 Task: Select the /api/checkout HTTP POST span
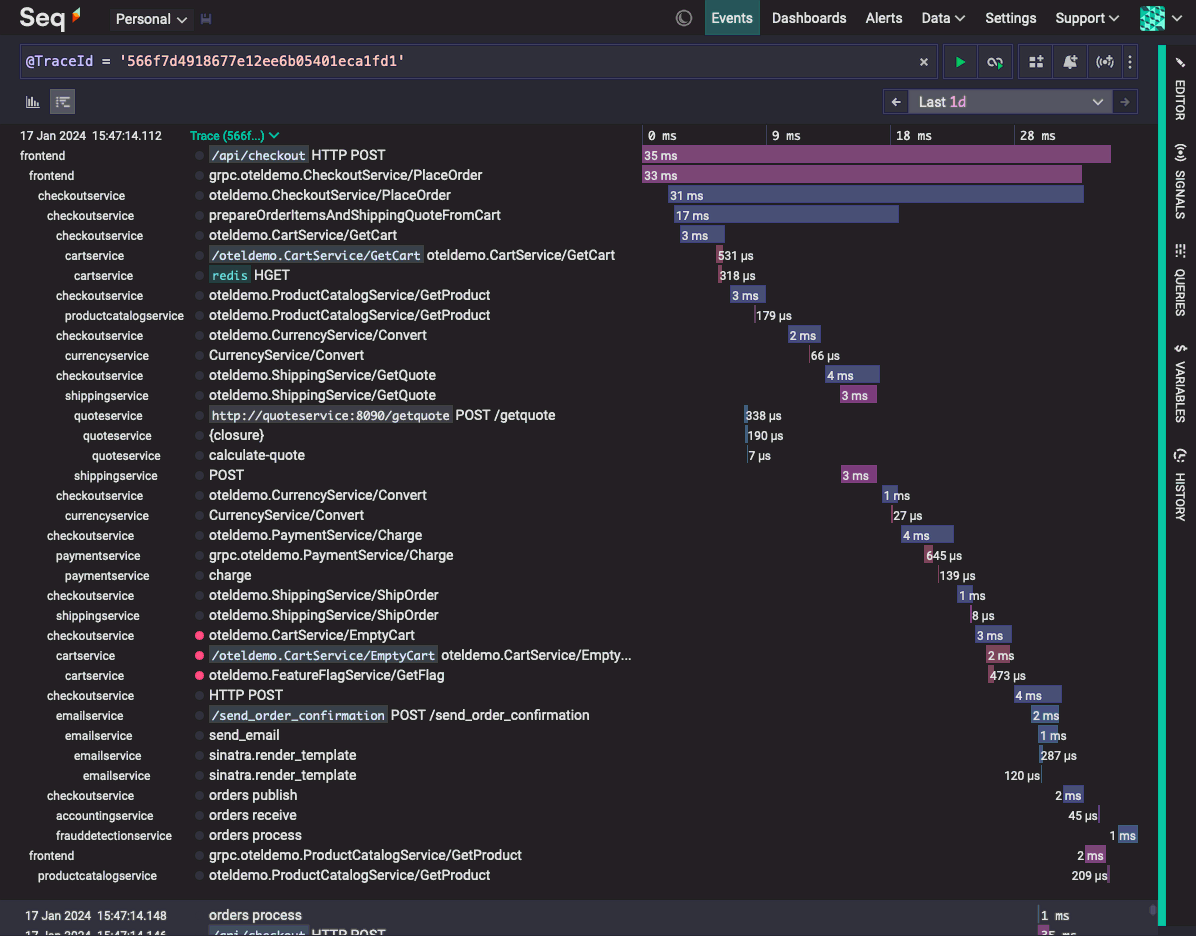click(297, 156)
